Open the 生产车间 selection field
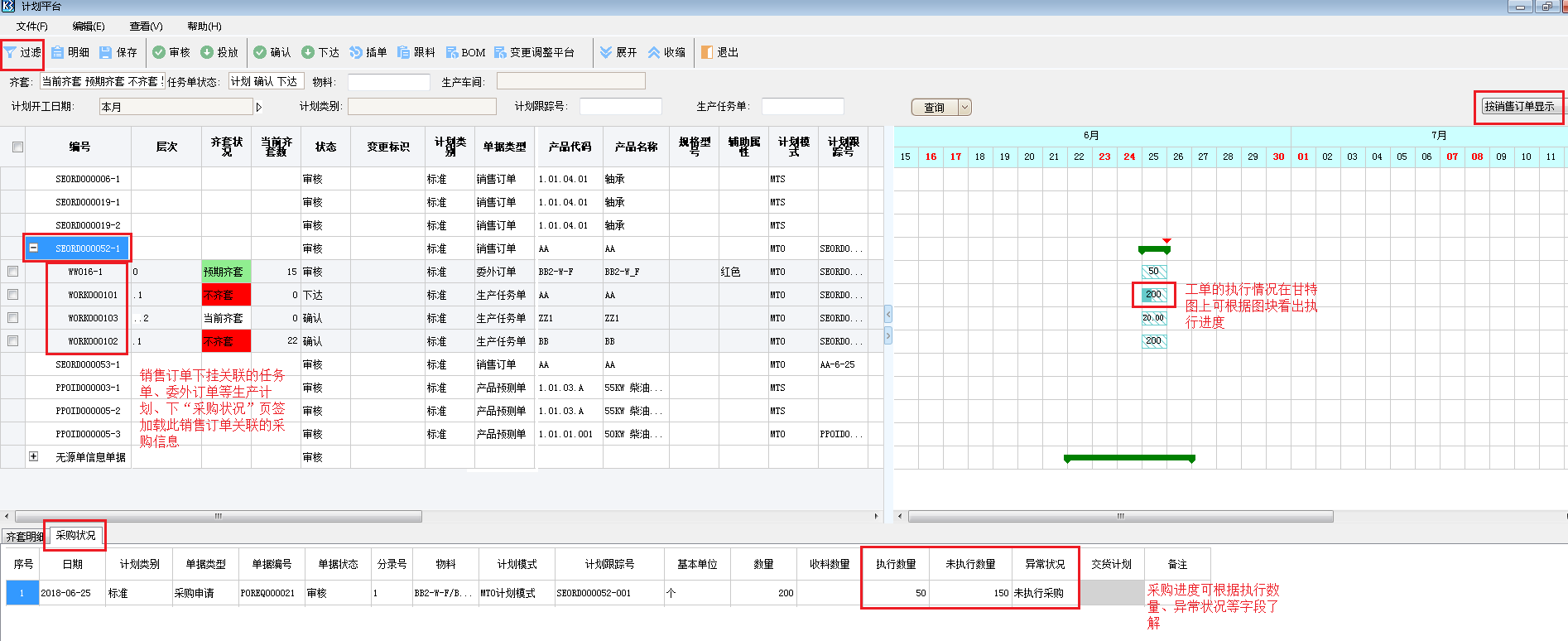1568x641 pixels. tap(570, 81)
